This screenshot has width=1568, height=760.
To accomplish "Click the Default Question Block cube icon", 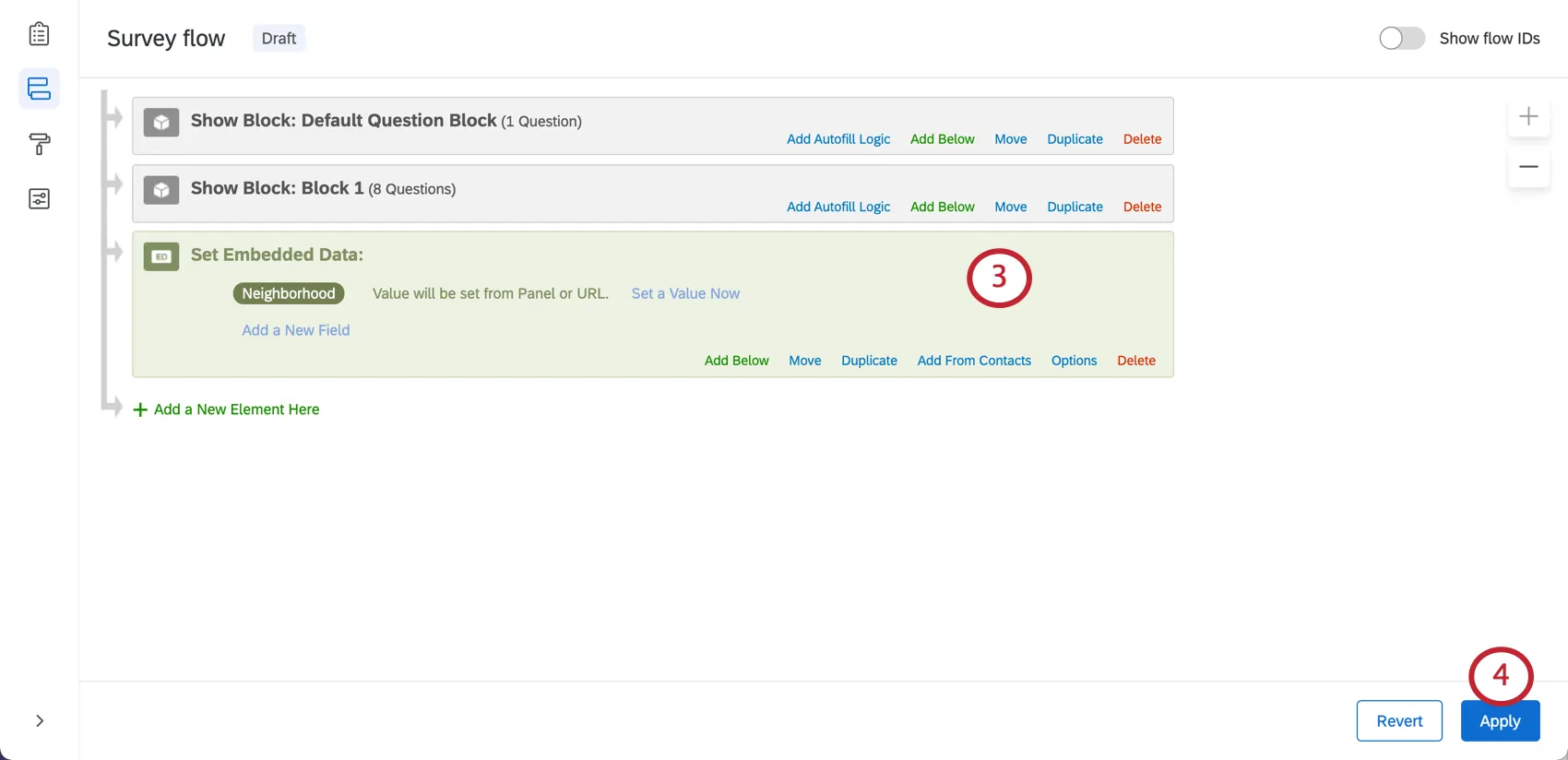I will point(161,122).
